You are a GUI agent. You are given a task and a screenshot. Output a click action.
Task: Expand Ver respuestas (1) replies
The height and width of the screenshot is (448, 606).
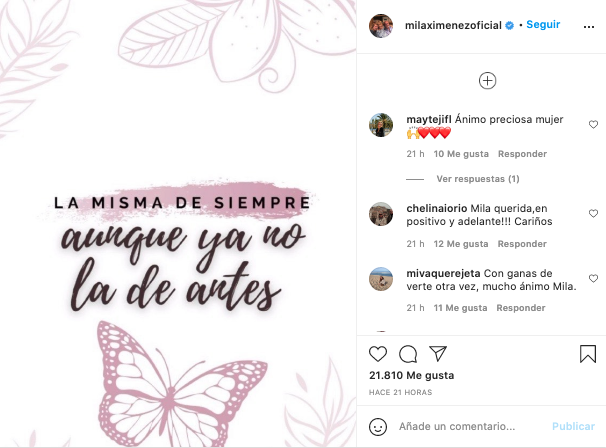point(478,179)
